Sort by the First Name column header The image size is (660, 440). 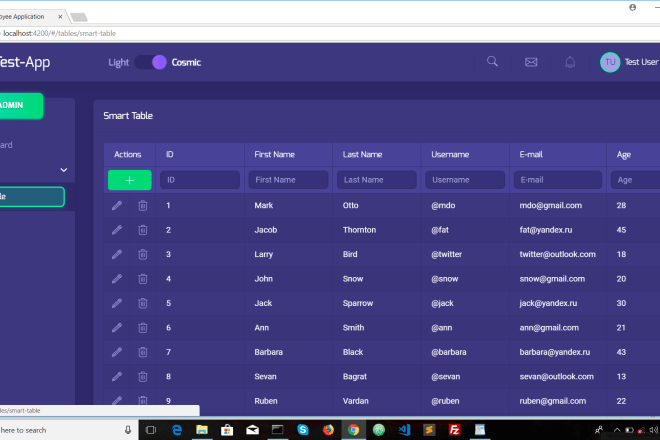pos(274,155)
